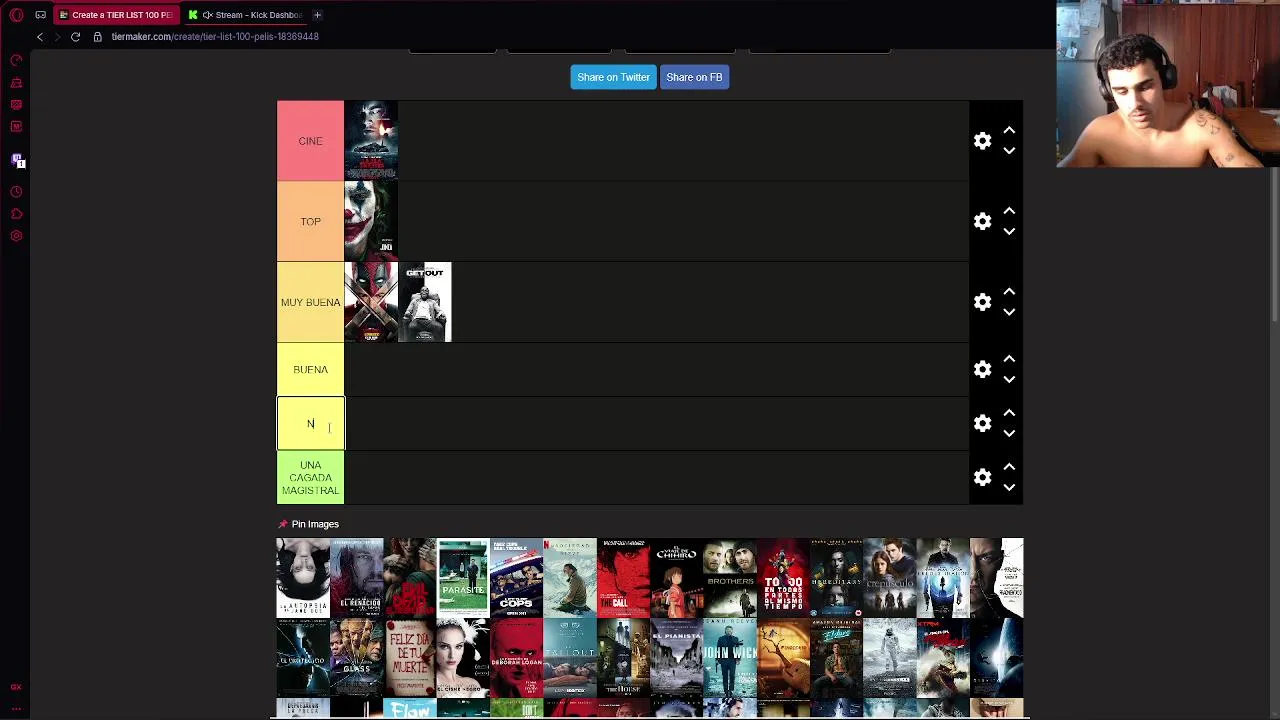1280x720 pixels.
Task: Open settings gear for the N tier row
Action: click(982, 424)
